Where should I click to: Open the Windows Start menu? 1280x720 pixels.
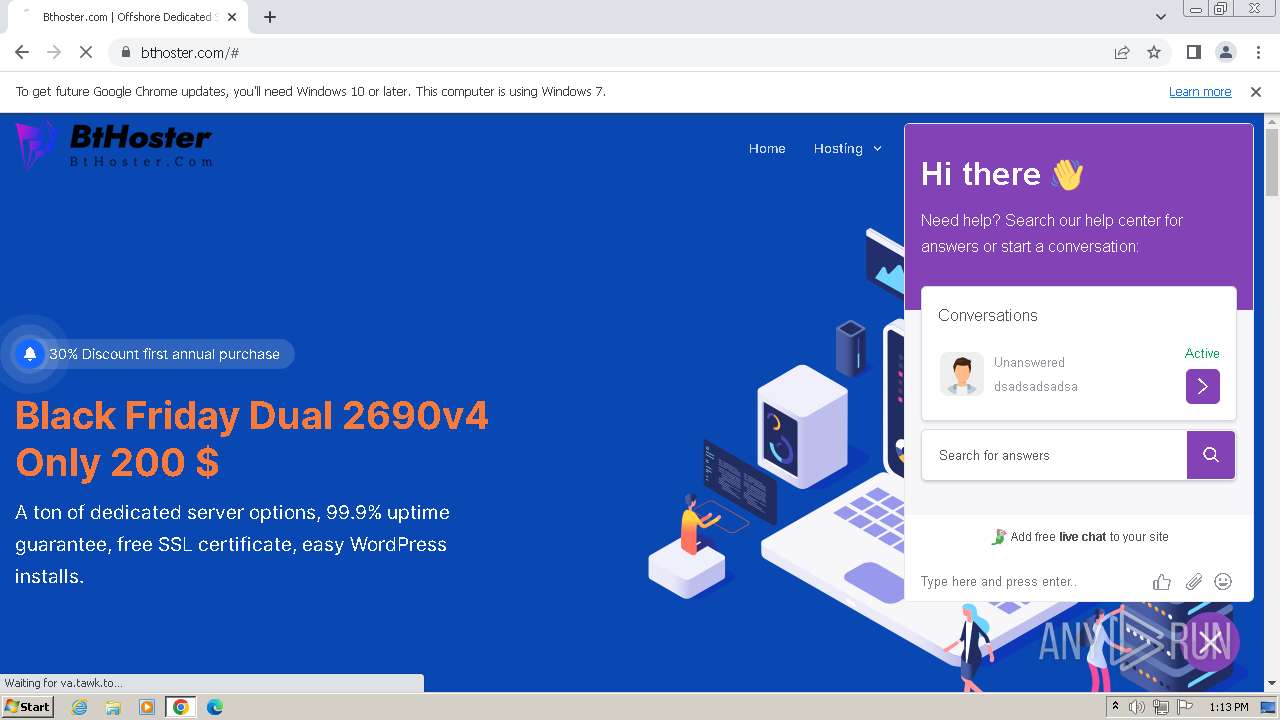click(28, 706)
